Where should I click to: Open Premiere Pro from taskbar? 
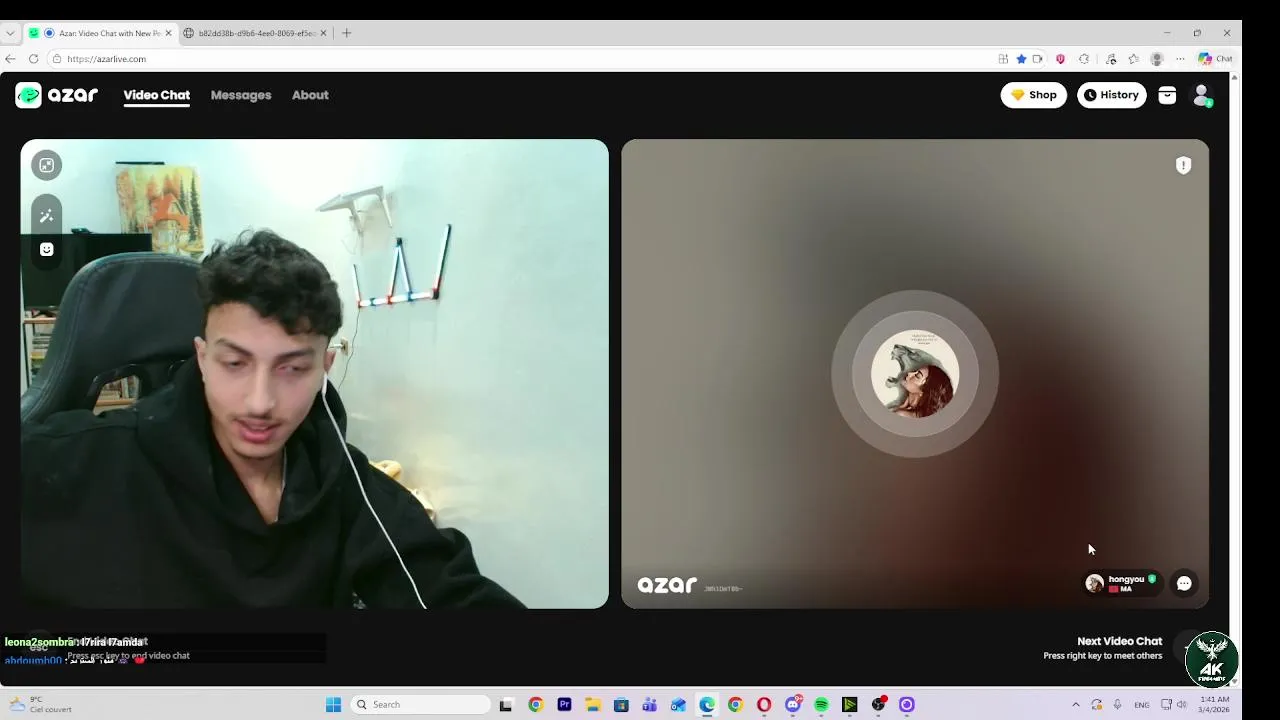pyautogui.click(x=564, y=705)
